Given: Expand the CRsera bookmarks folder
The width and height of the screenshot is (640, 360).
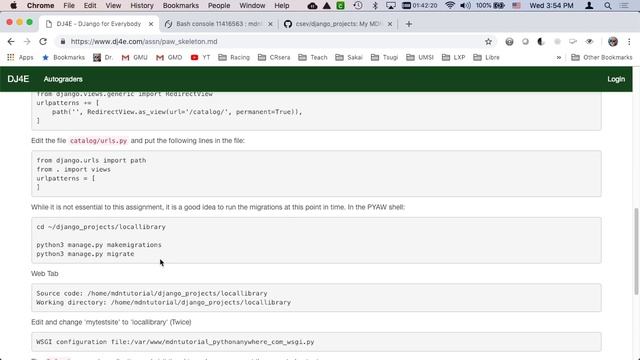Looking at the screenshot, I should point(274,58).
